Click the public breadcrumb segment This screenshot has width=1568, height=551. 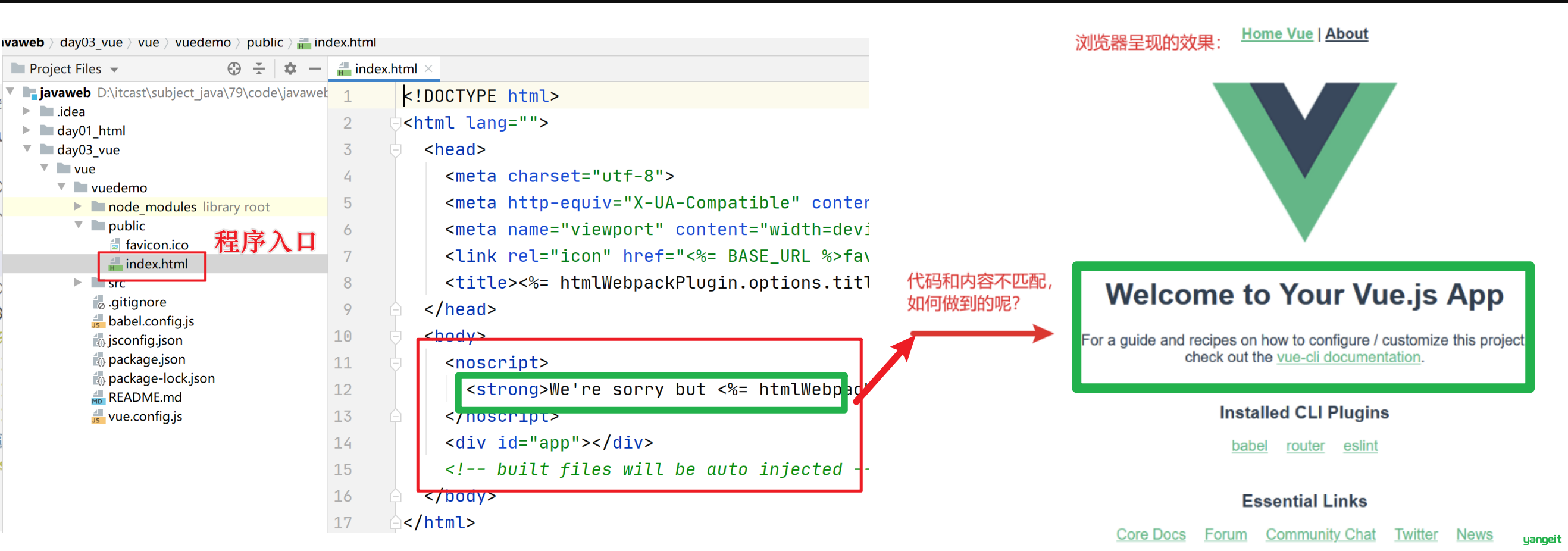pos(265,43)
